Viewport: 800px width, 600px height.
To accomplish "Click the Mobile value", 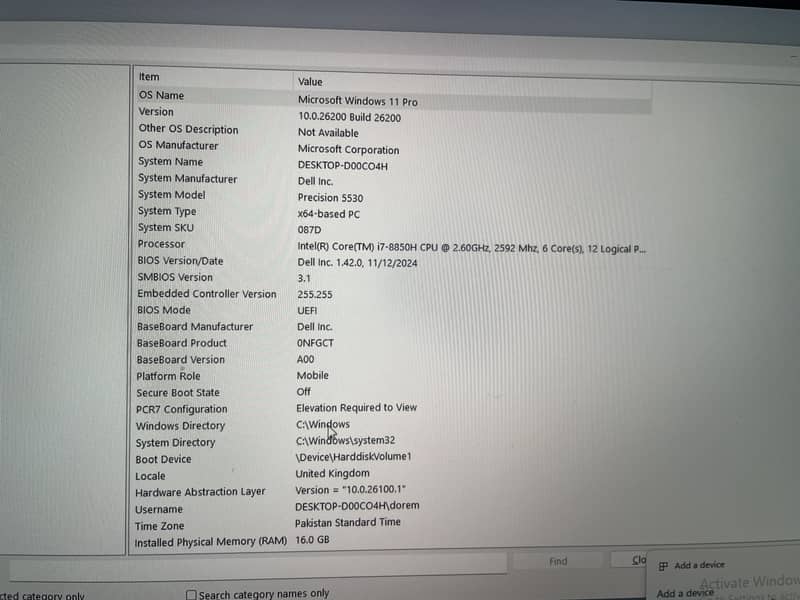I will (313, 376).
